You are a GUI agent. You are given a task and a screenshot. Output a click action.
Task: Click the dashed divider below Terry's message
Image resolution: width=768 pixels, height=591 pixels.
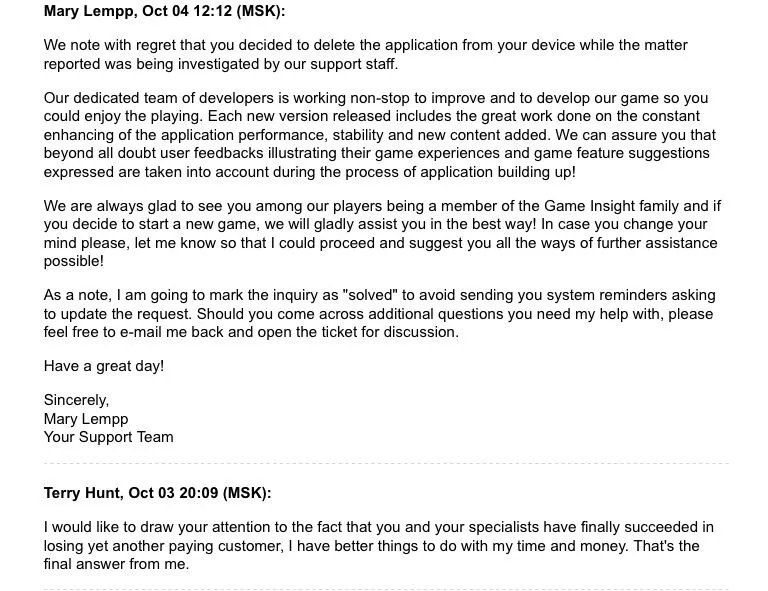point(386,588)
